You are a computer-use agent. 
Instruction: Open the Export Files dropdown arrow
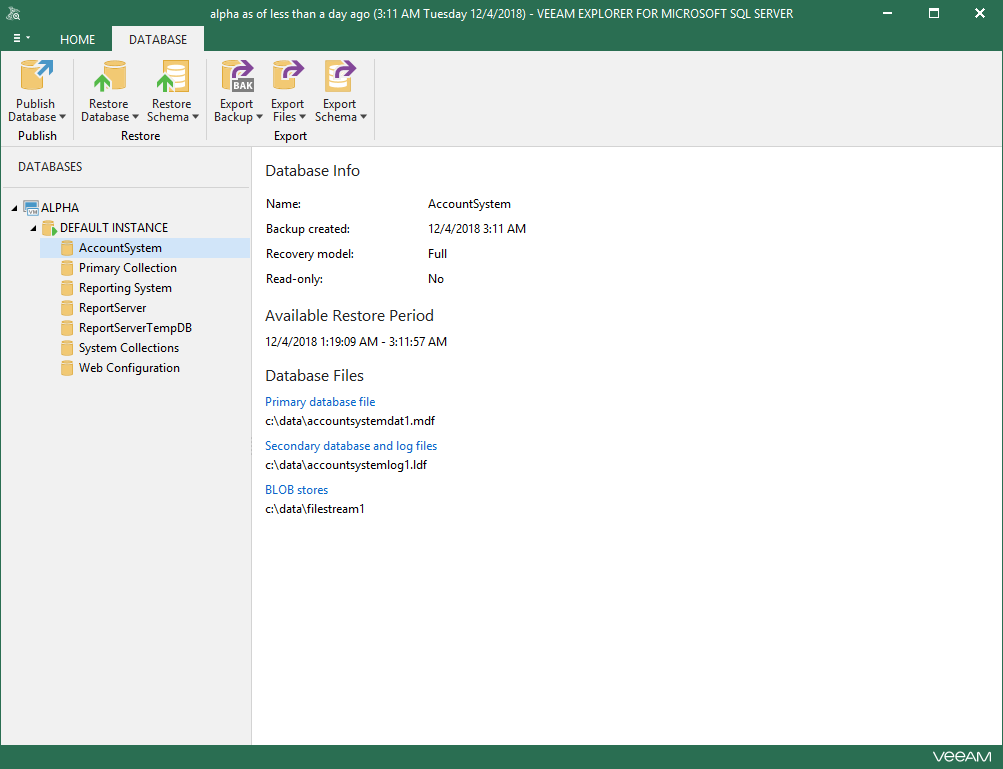(x=303, y=117)
